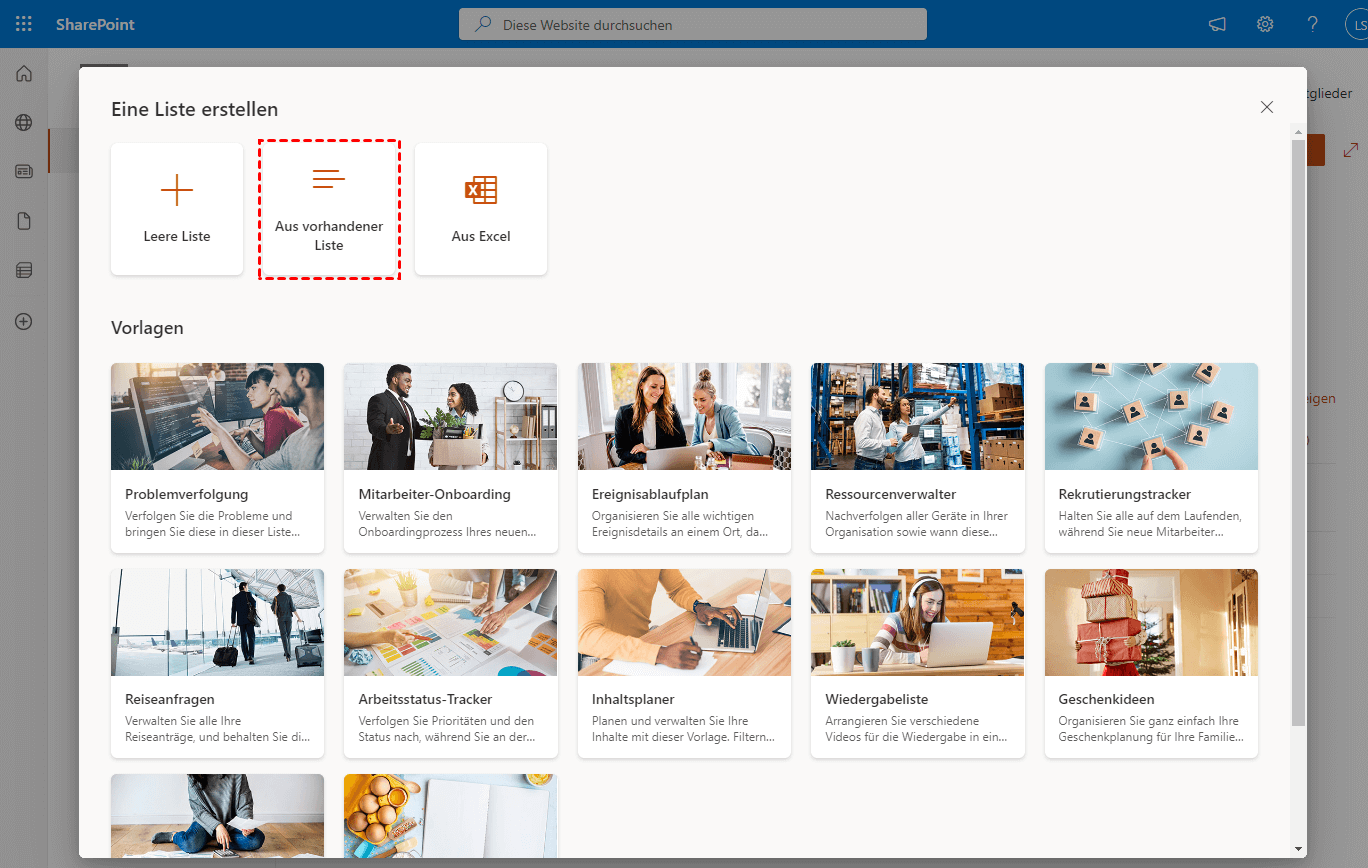This screenshot has height=868, width=1368.
Task: Click the Inhaltsplaner description text
Action: [684, 729]
